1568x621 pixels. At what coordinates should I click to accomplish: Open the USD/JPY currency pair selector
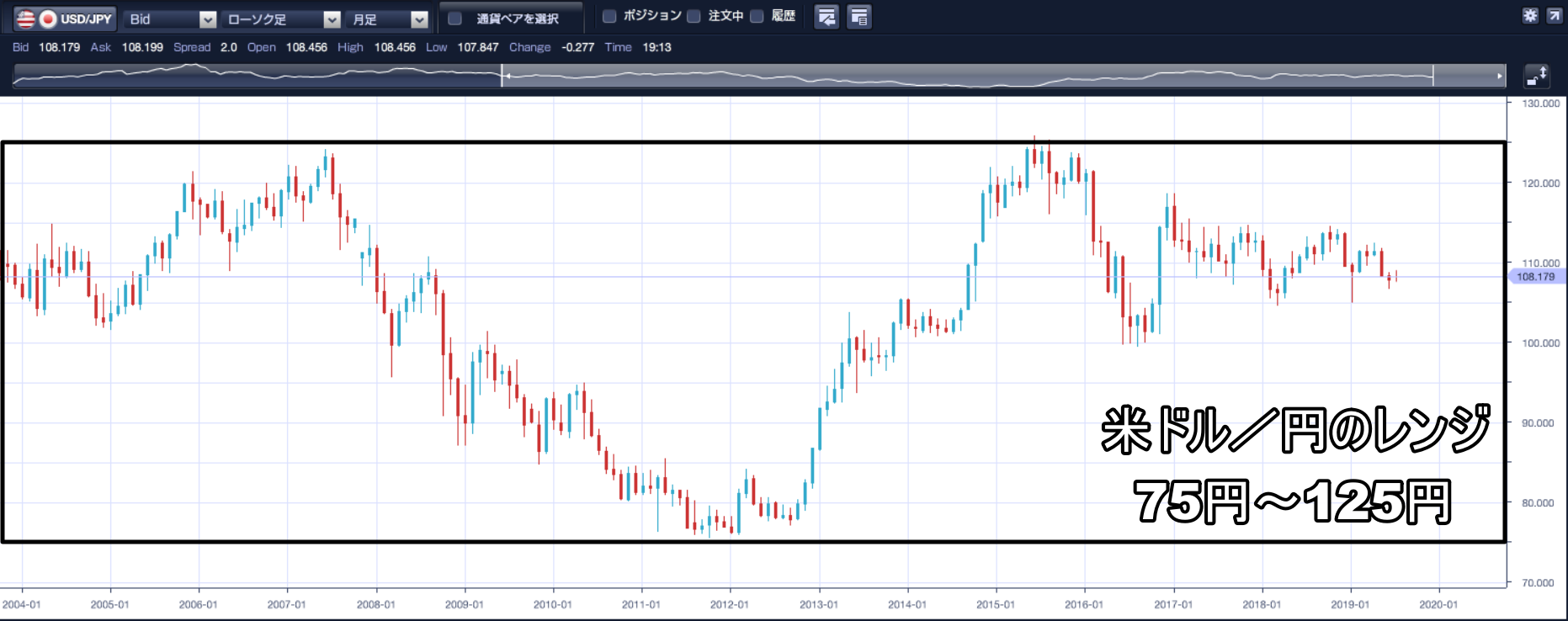64,19
